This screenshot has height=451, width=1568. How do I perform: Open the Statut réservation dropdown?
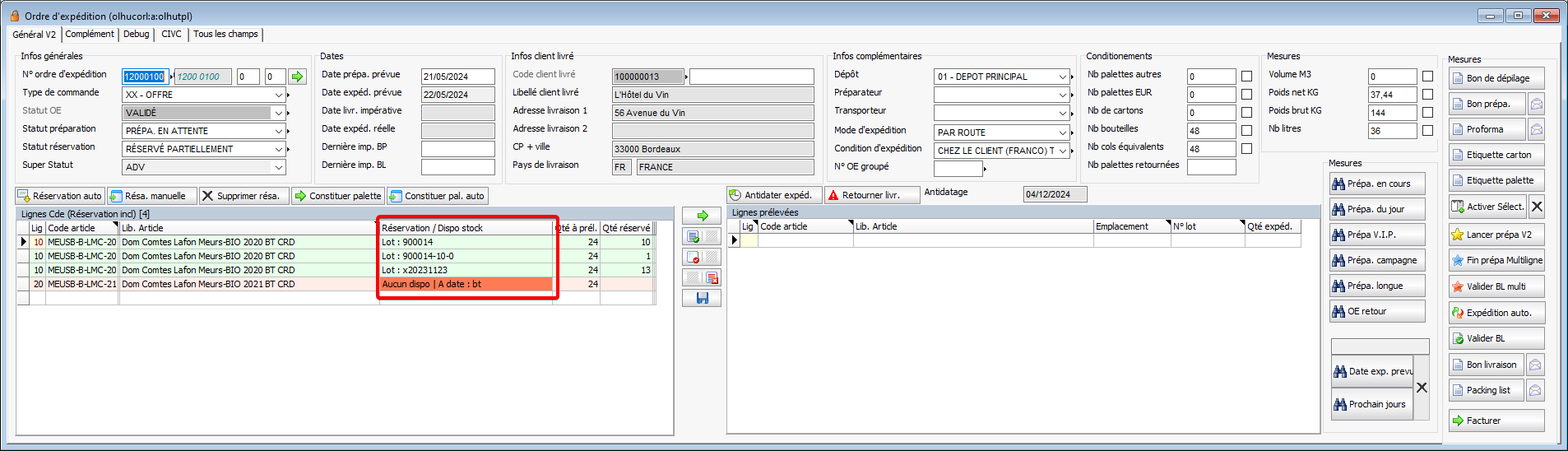pos(278,149)
